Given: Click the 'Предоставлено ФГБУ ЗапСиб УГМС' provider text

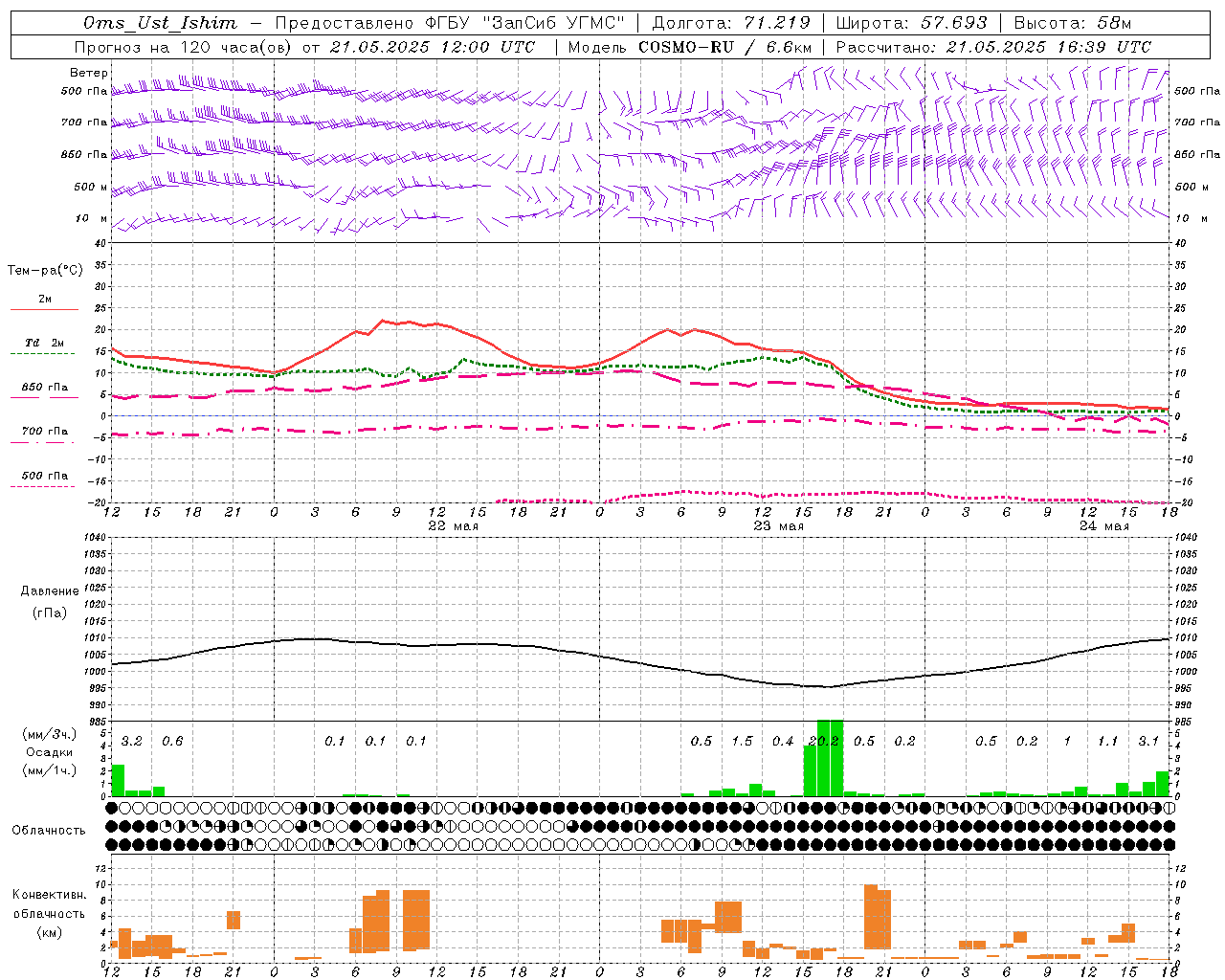Looking at the screenshot, I should coord(450,23).
